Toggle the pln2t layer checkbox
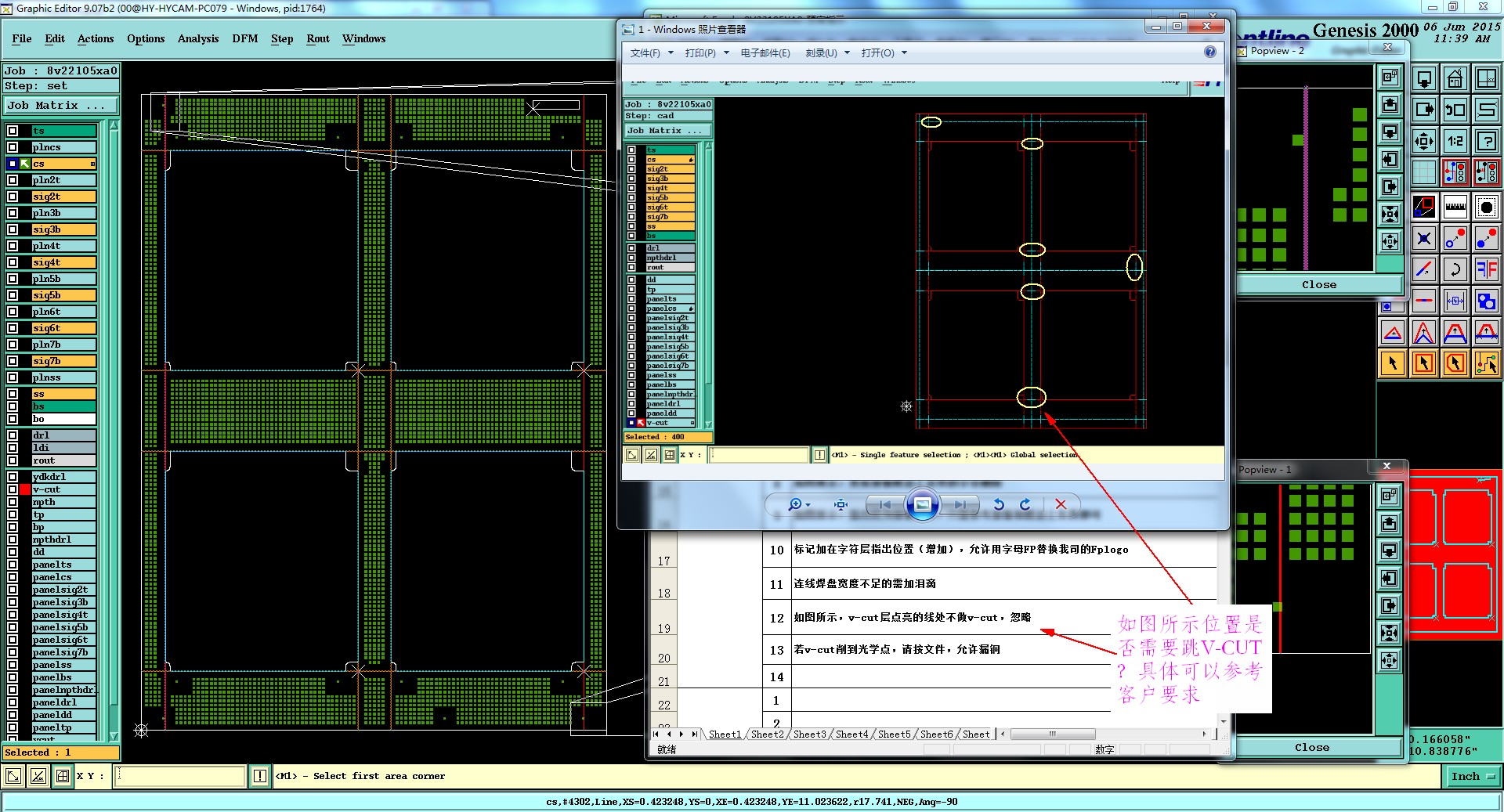 coord(13,180)
